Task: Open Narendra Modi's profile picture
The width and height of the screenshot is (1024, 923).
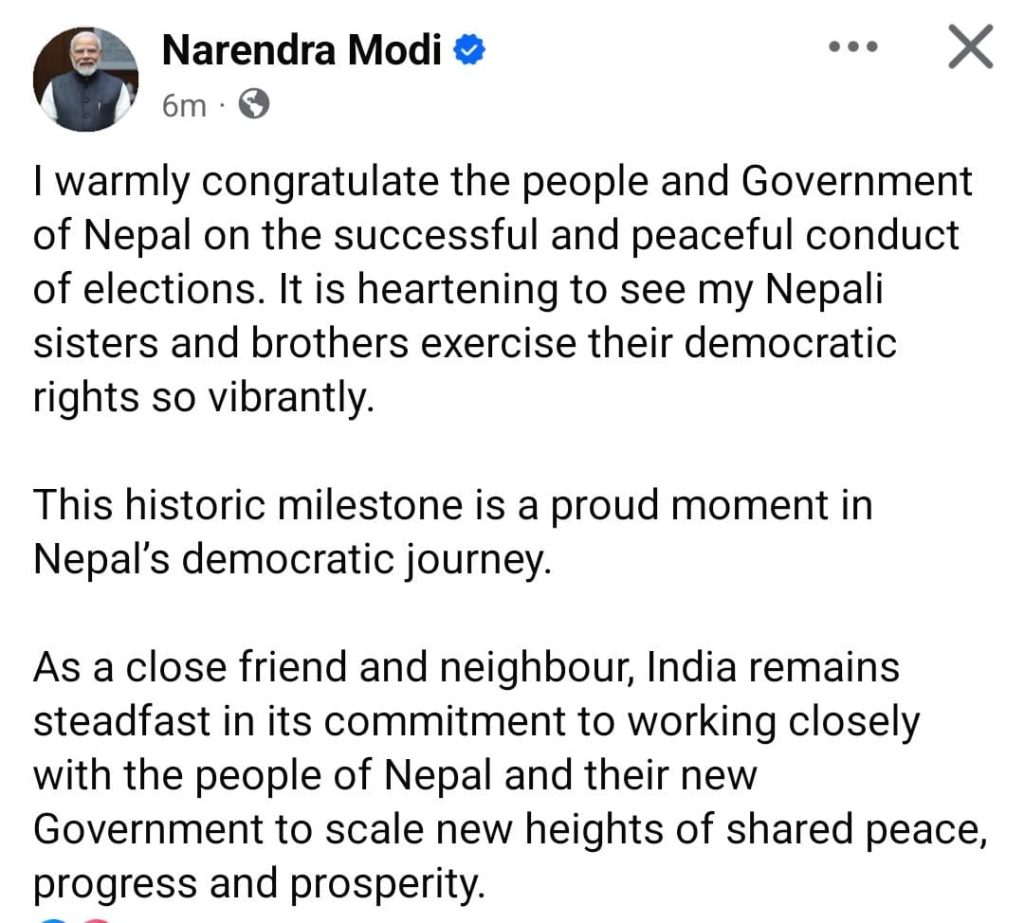Action: [85, 80]
